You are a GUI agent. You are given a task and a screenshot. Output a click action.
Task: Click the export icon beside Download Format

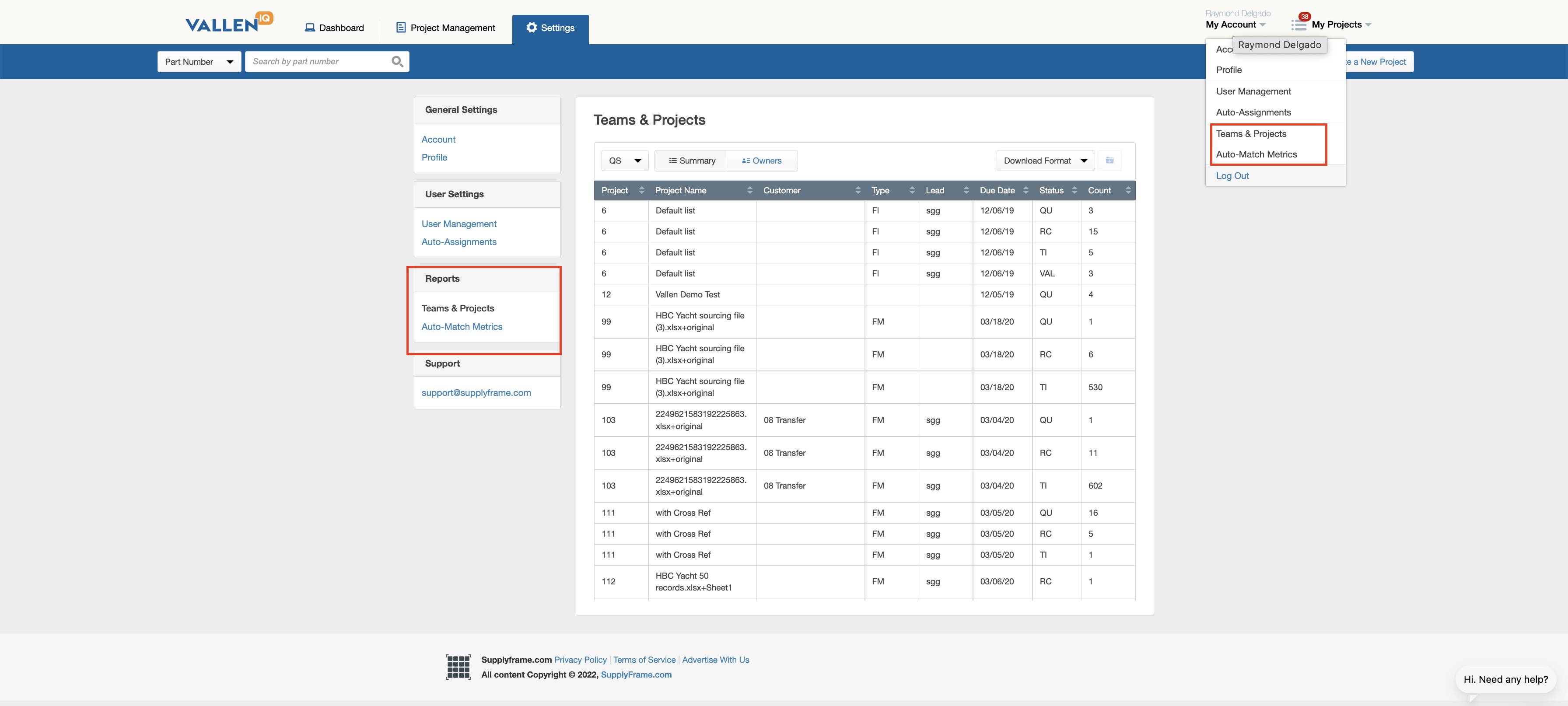(1109, 161)
